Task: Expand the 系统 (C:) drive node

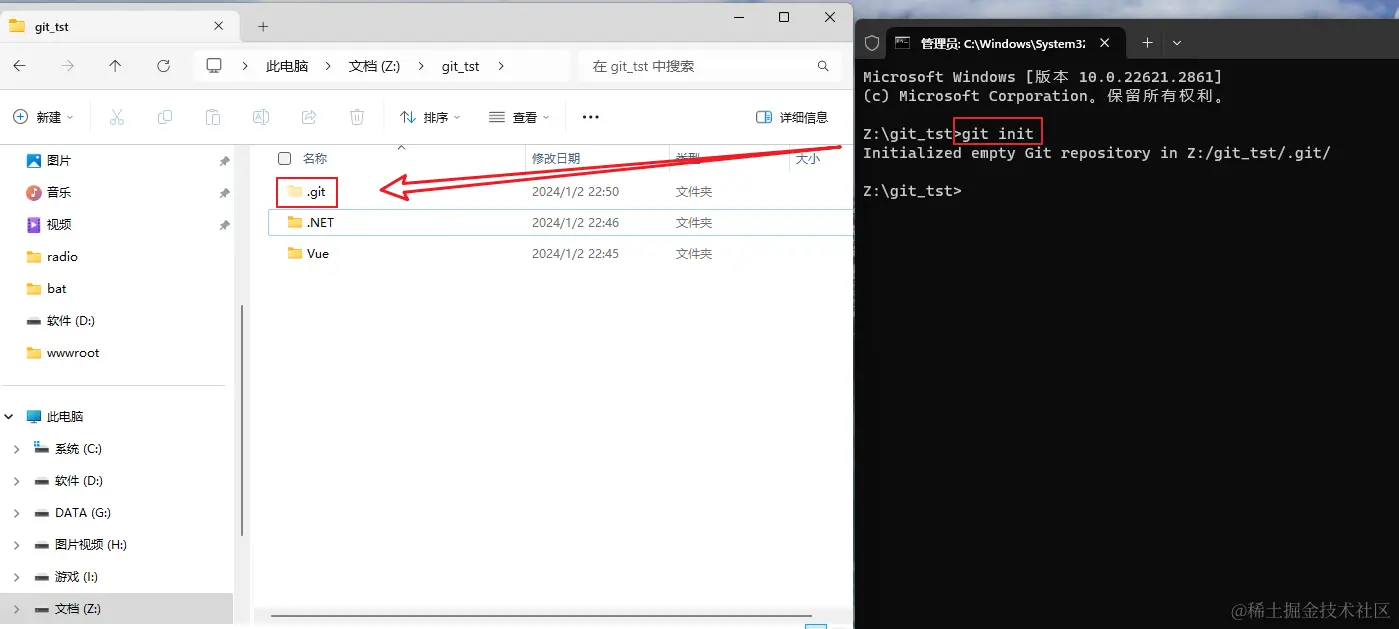Action: (x=16, y=449)
